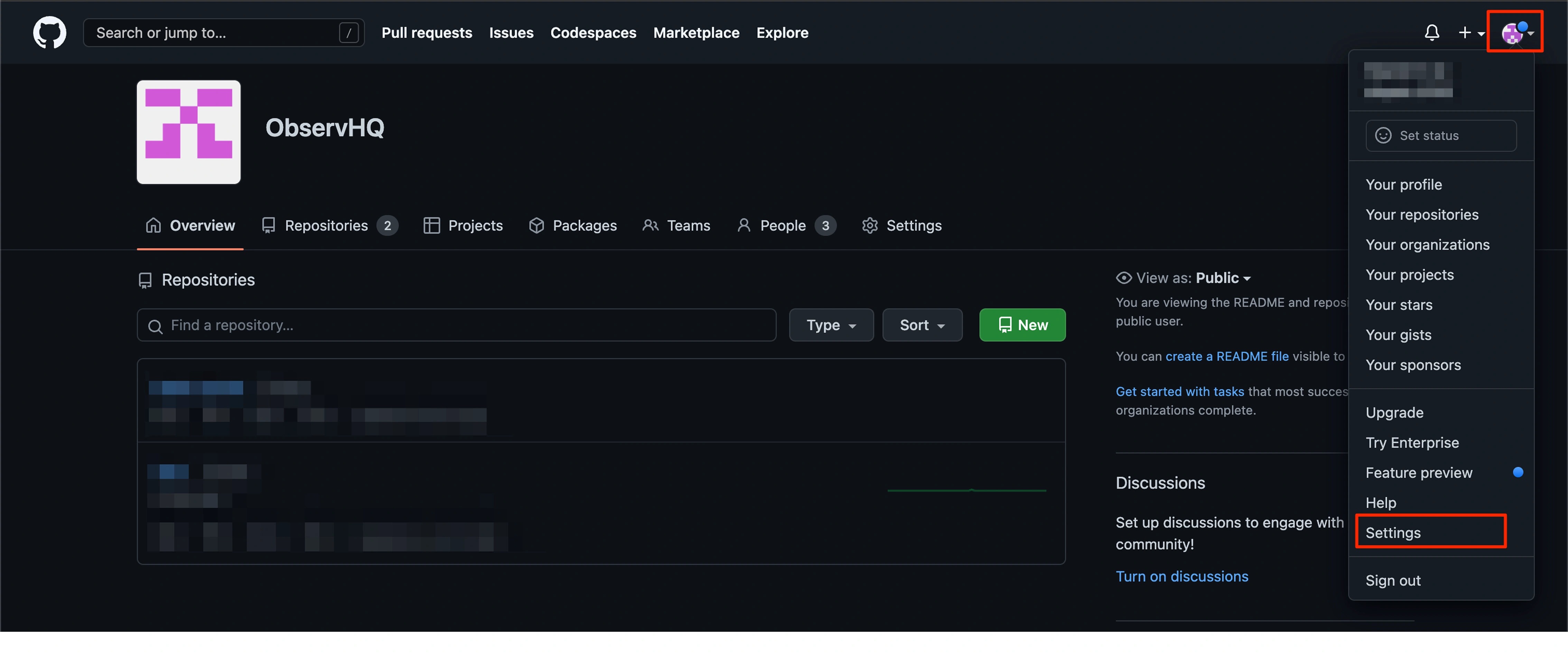Click the GitHub Octocat logo
Image resolution: width=1568 pixels, height=653 pixels.
(49, 32)
